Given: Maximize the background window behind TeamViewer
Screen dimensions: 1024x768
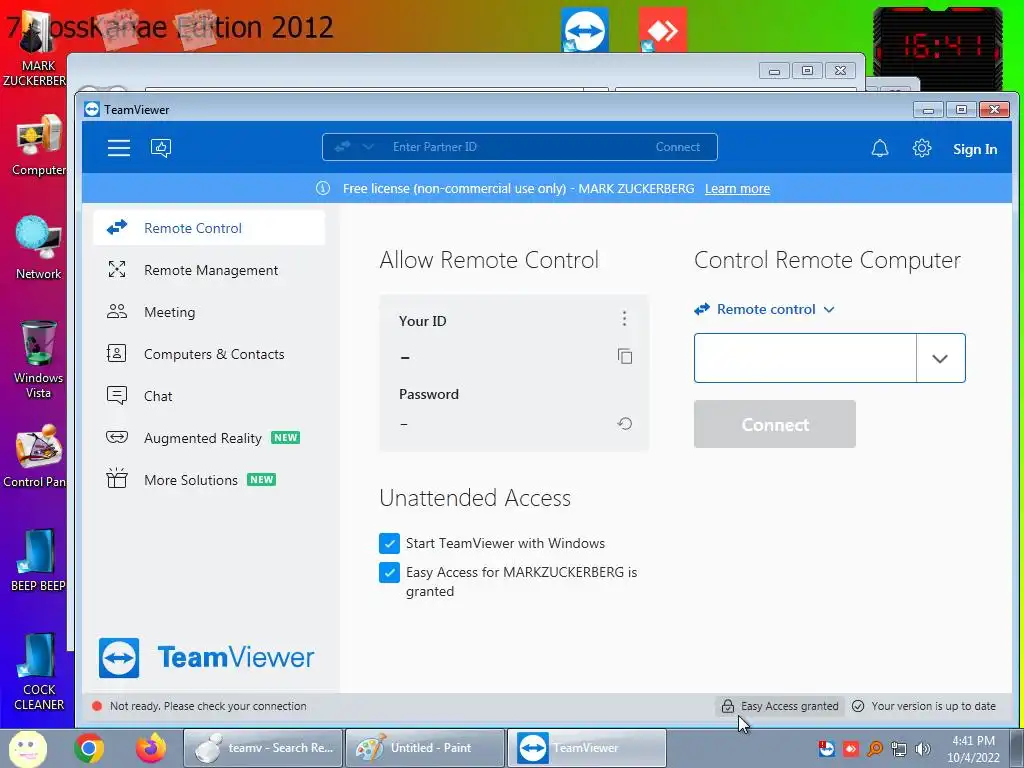Looking at the screenshot, I should [x=807, y=71].
